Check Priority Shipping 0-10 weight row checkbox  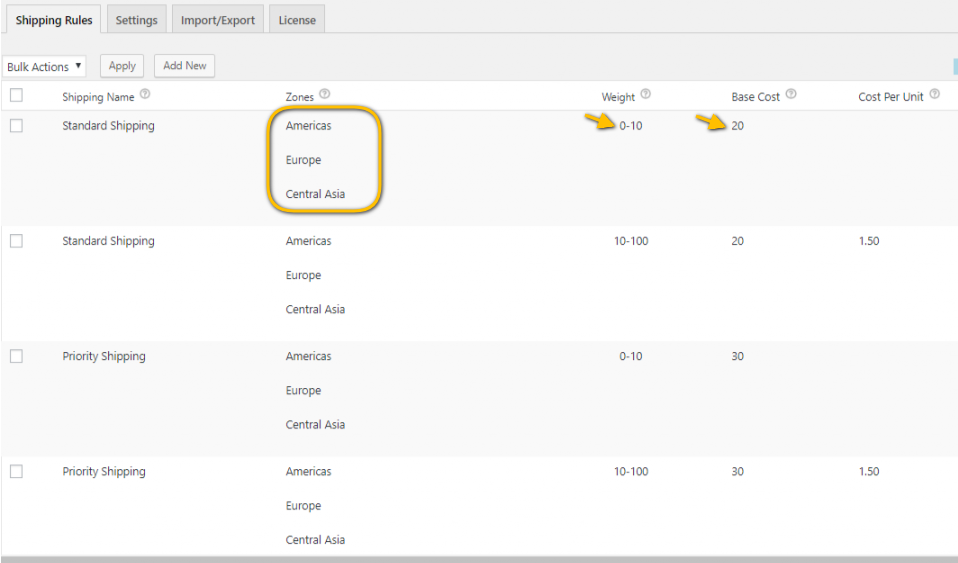click(16, 356)
